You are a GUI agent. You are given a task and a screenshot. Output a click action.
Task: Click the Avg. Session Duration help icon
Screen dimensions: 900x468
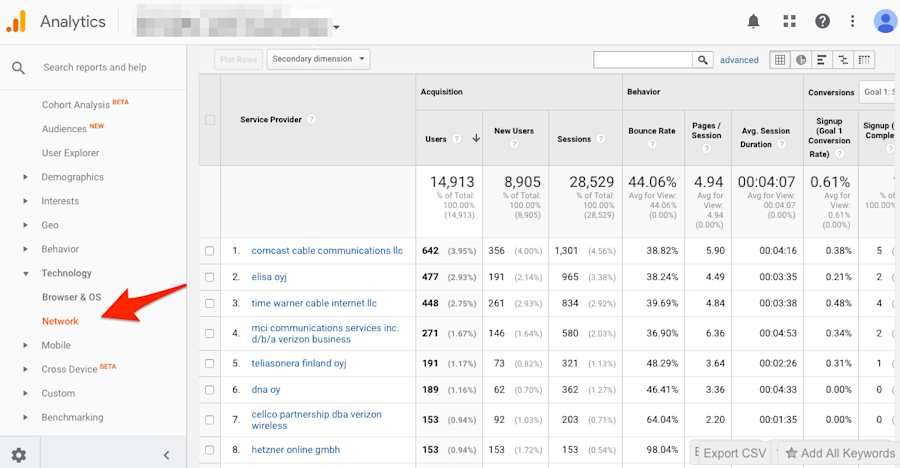pyautogui.click(x=782, y=144)
